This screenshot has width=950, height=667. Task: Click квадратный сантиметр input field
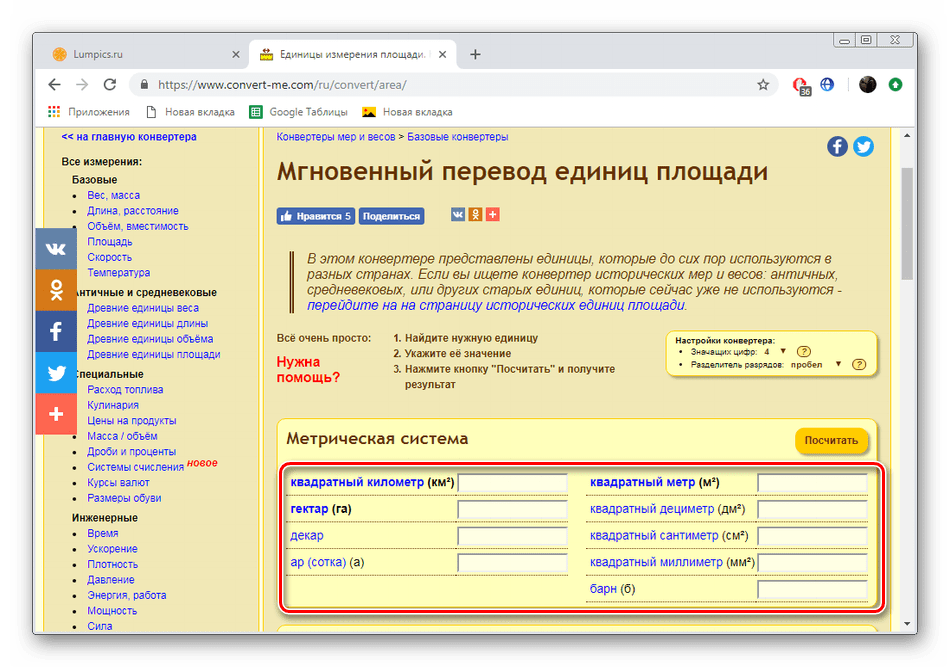click(x=812, y=536)
